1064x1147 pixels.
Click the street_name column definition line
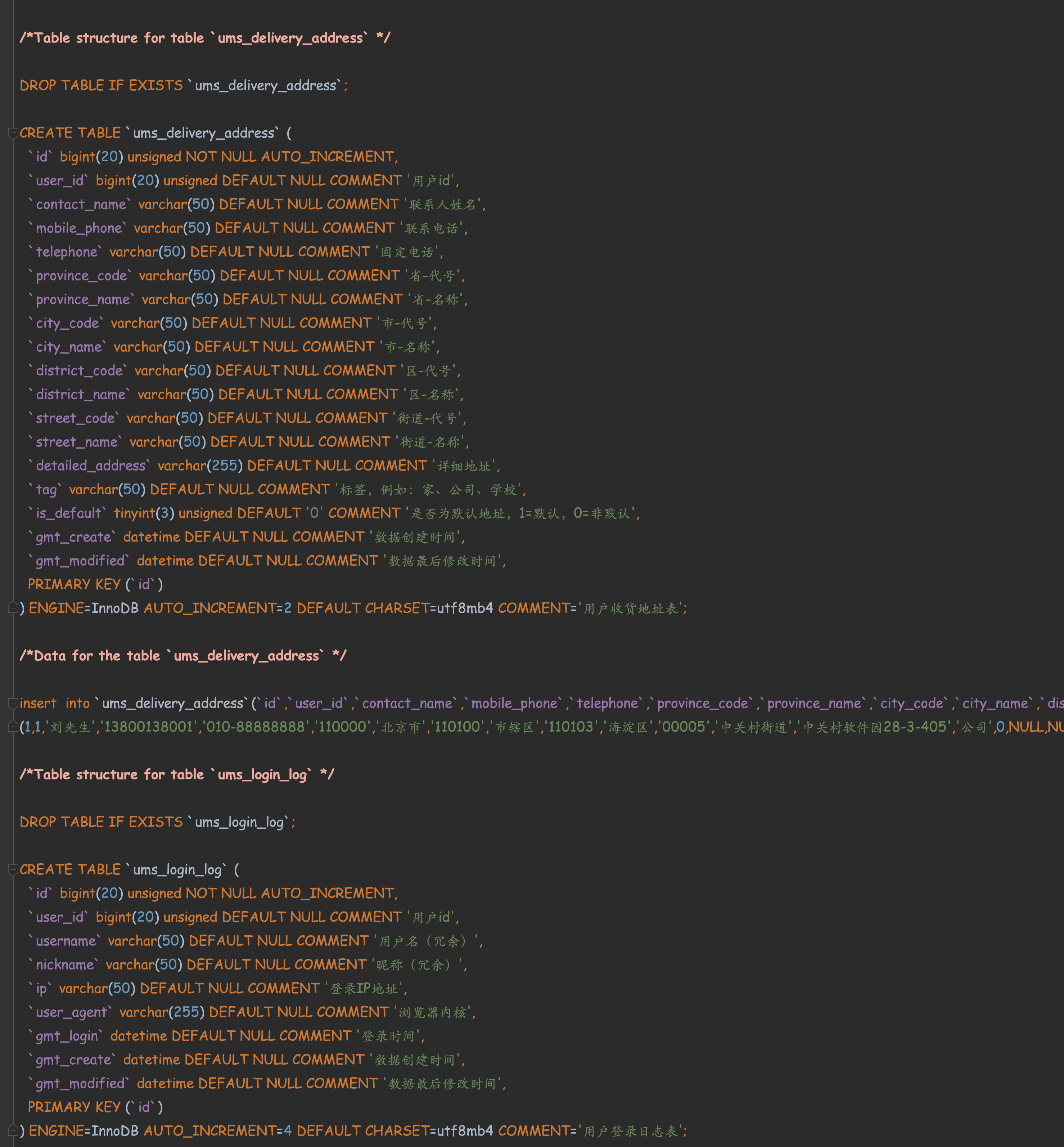249,442
